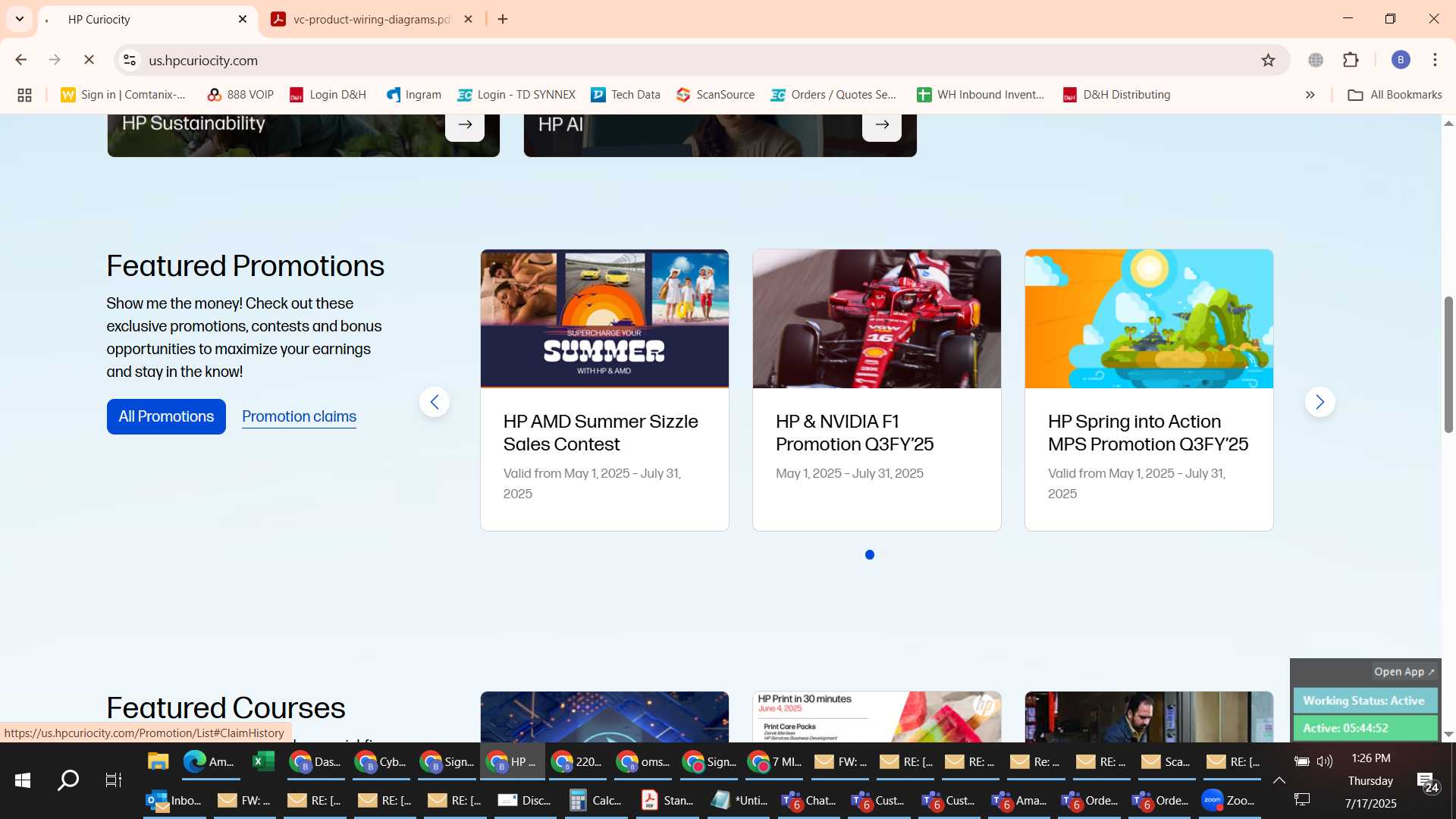Open the HP Sustainability arrow button
The width and height of the screenshot is (1456, 819).
(465, 124)
